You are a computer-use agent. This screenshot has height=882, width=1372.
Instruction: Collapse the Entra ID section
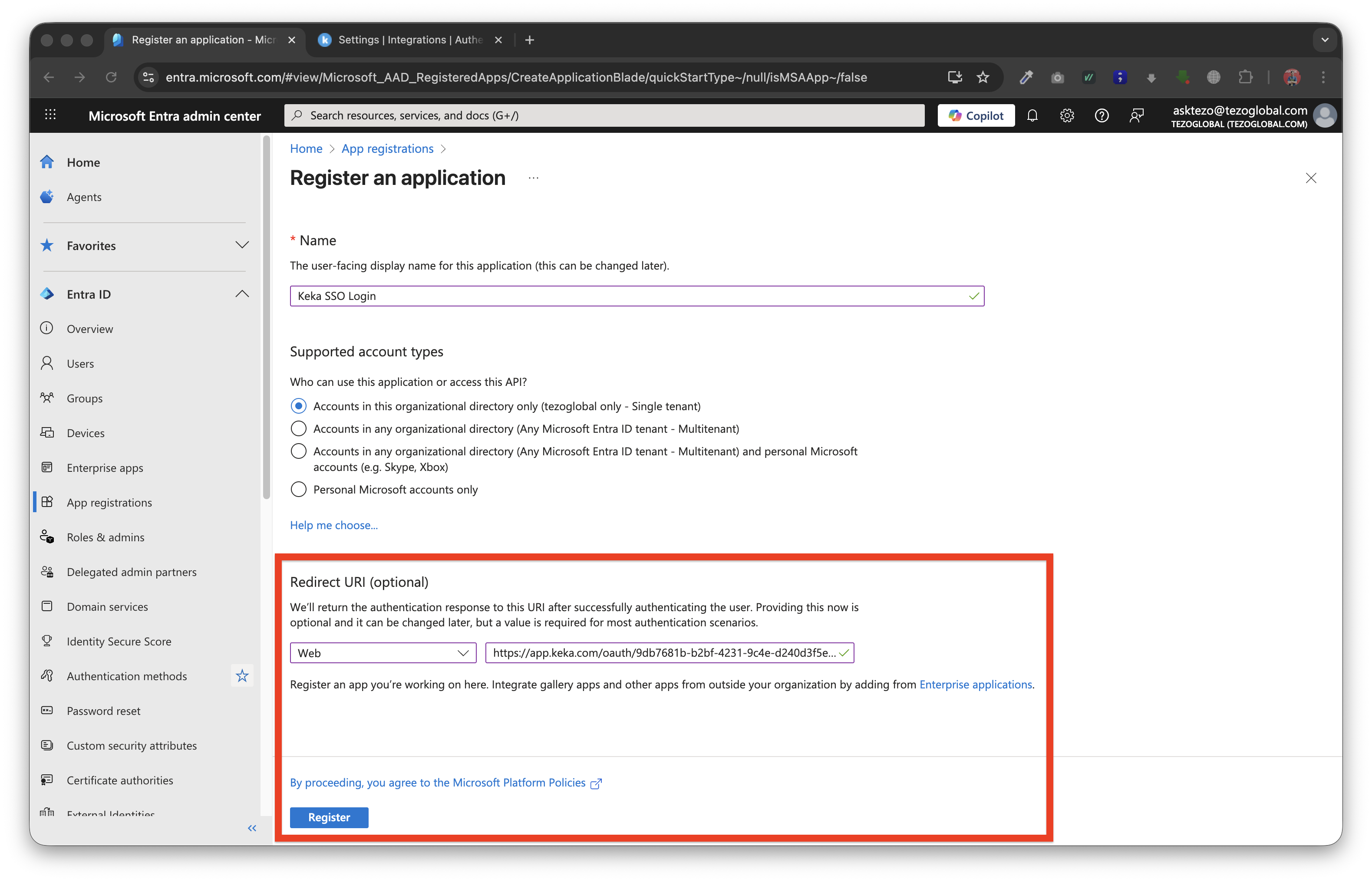click(242, 294)
